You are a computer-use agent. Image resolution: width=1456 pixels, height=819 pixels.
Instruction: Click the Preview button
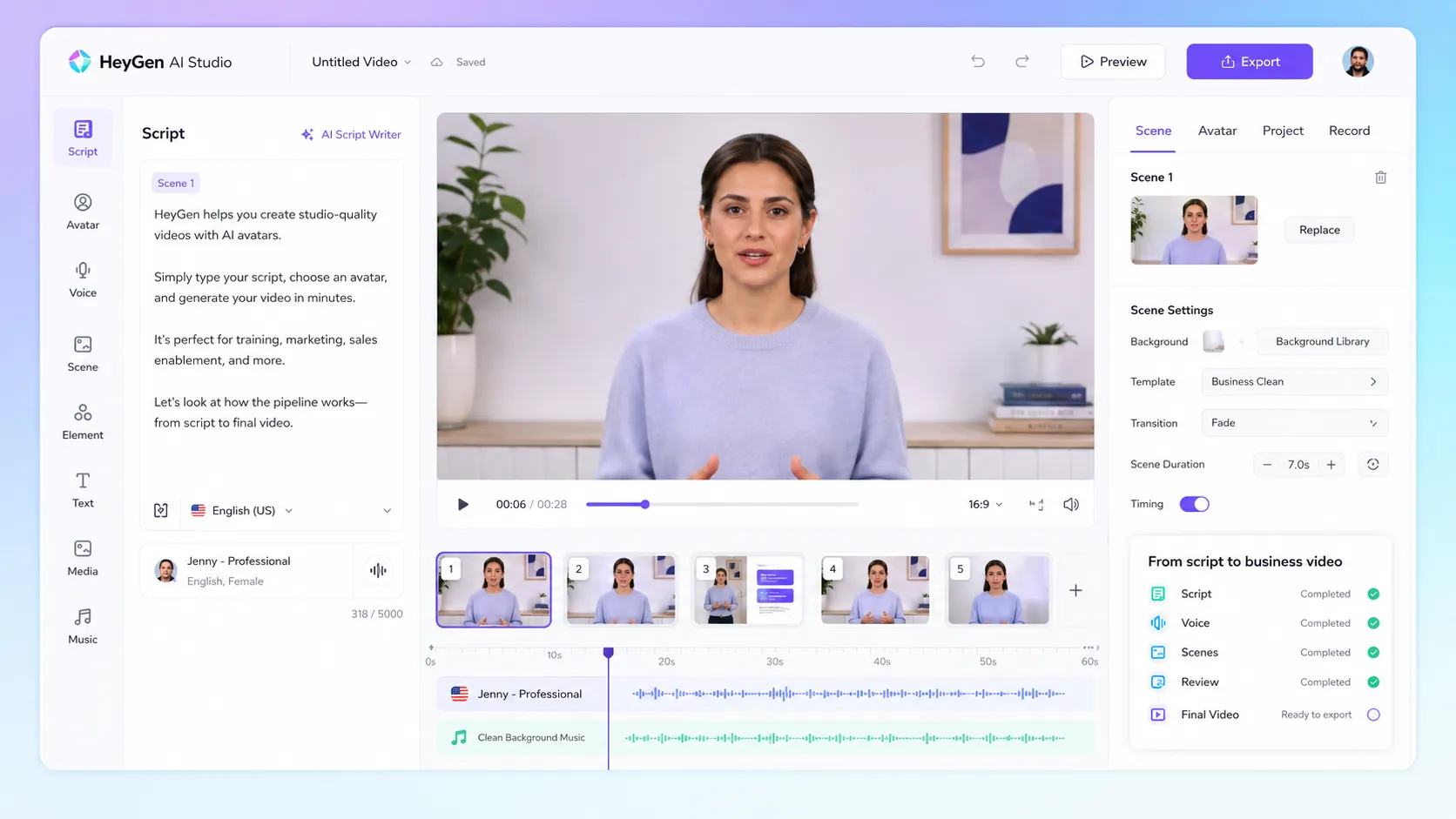[x=1113, y=62]
